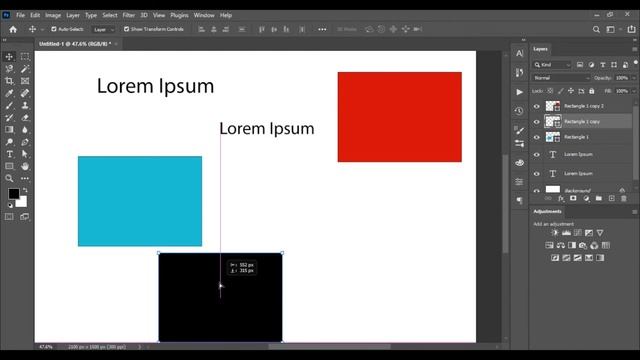Select the History Brush tool
Image resolution: width=640 pixels, height=360 pixels.
tap(9, 118)
